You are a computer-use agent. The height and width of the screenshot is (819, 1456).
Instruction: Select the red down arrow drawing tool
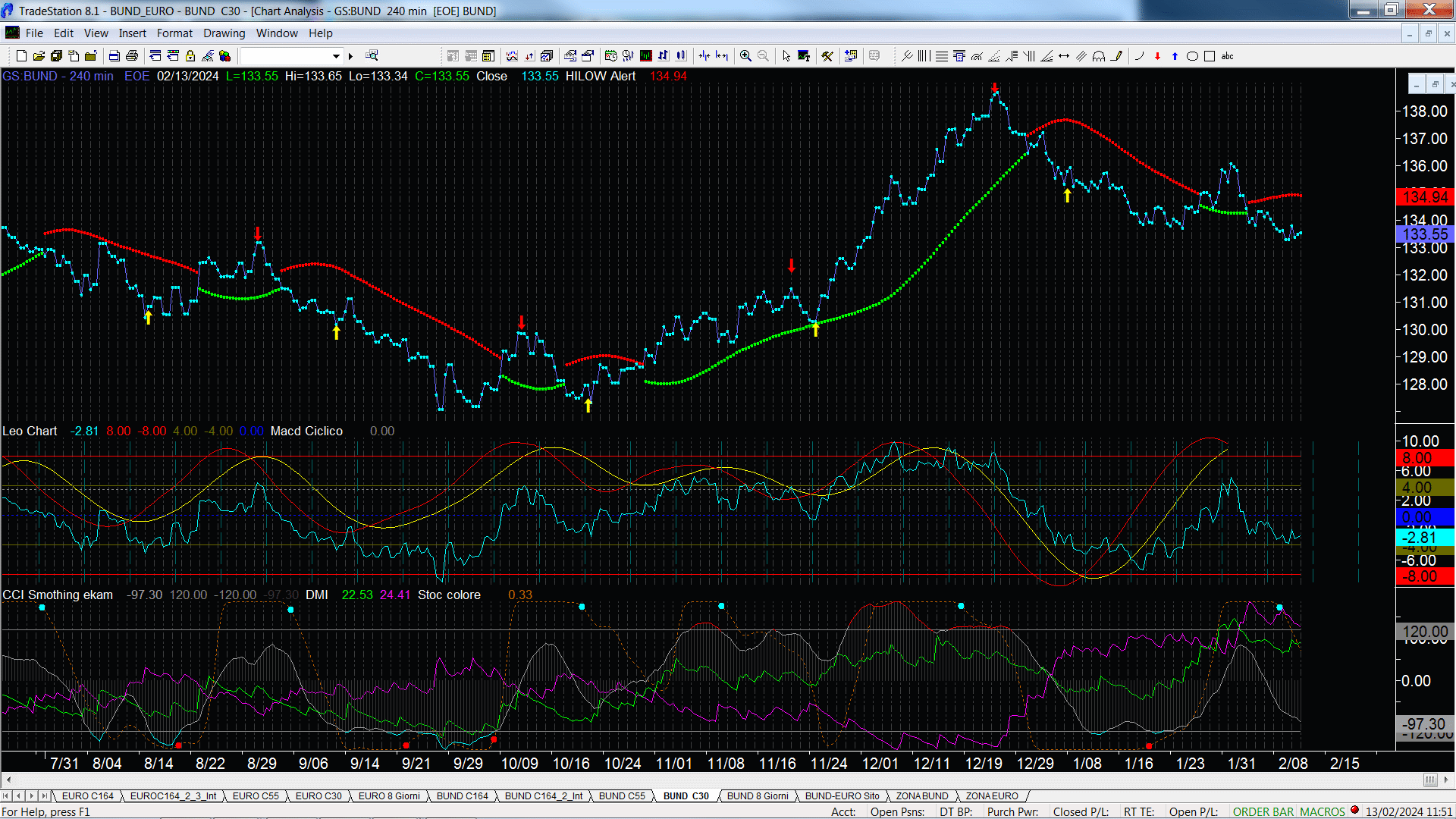1157,55
